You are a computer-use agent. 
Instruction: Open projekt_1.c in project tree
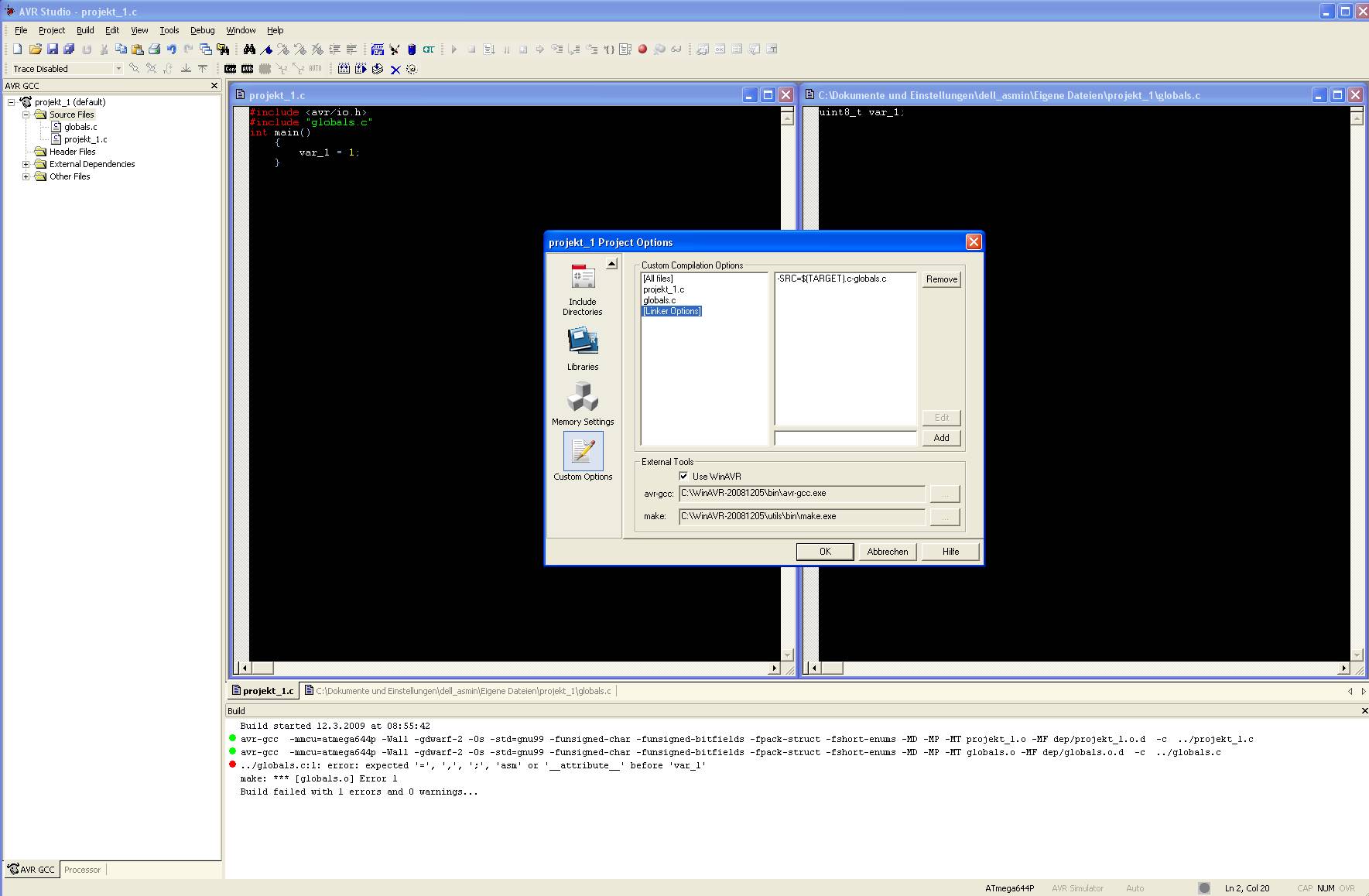coord(85,139)
